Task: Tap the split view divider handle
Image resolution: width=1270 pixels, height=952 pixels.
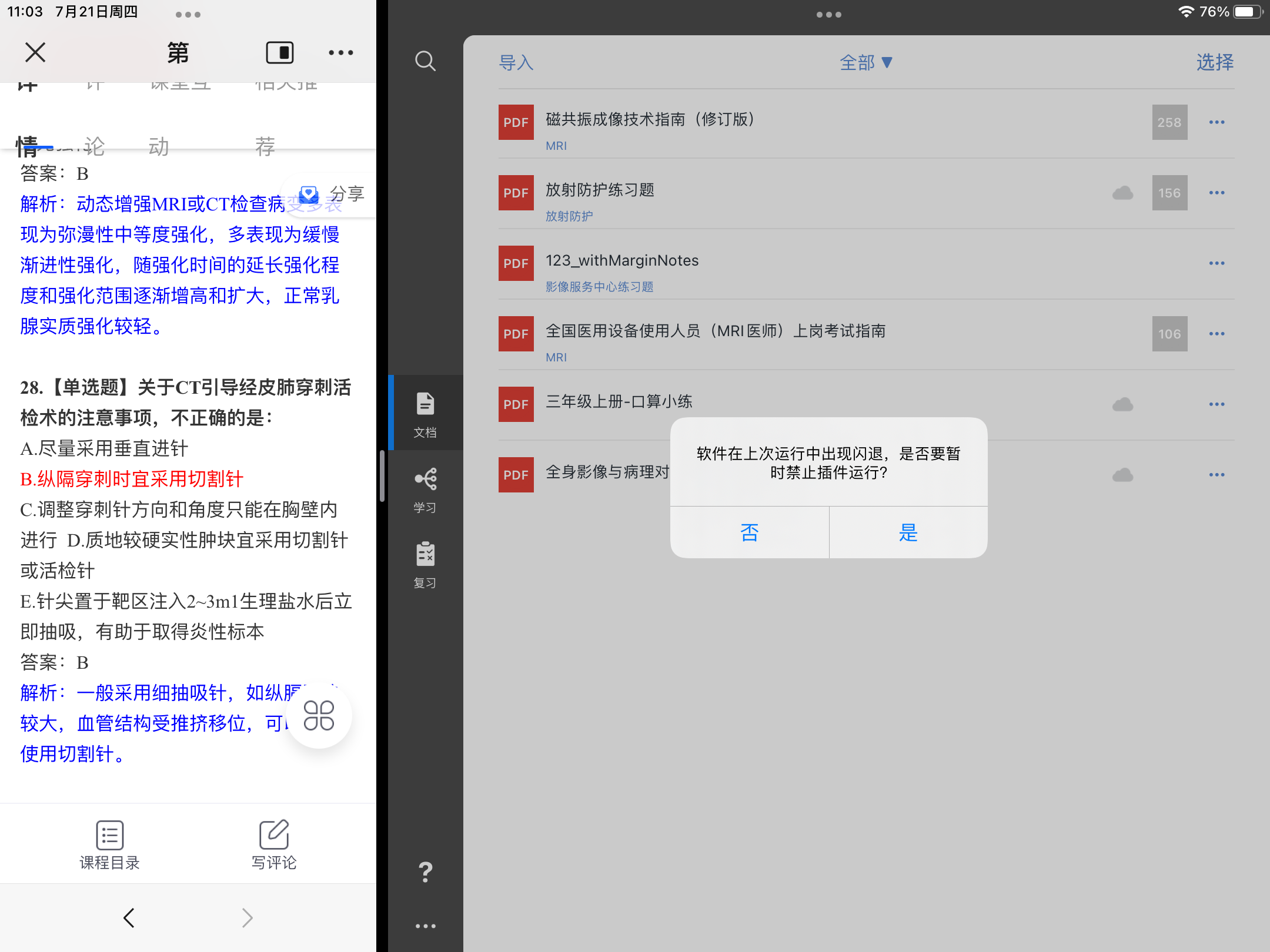Action: click(x=382, y=476)
